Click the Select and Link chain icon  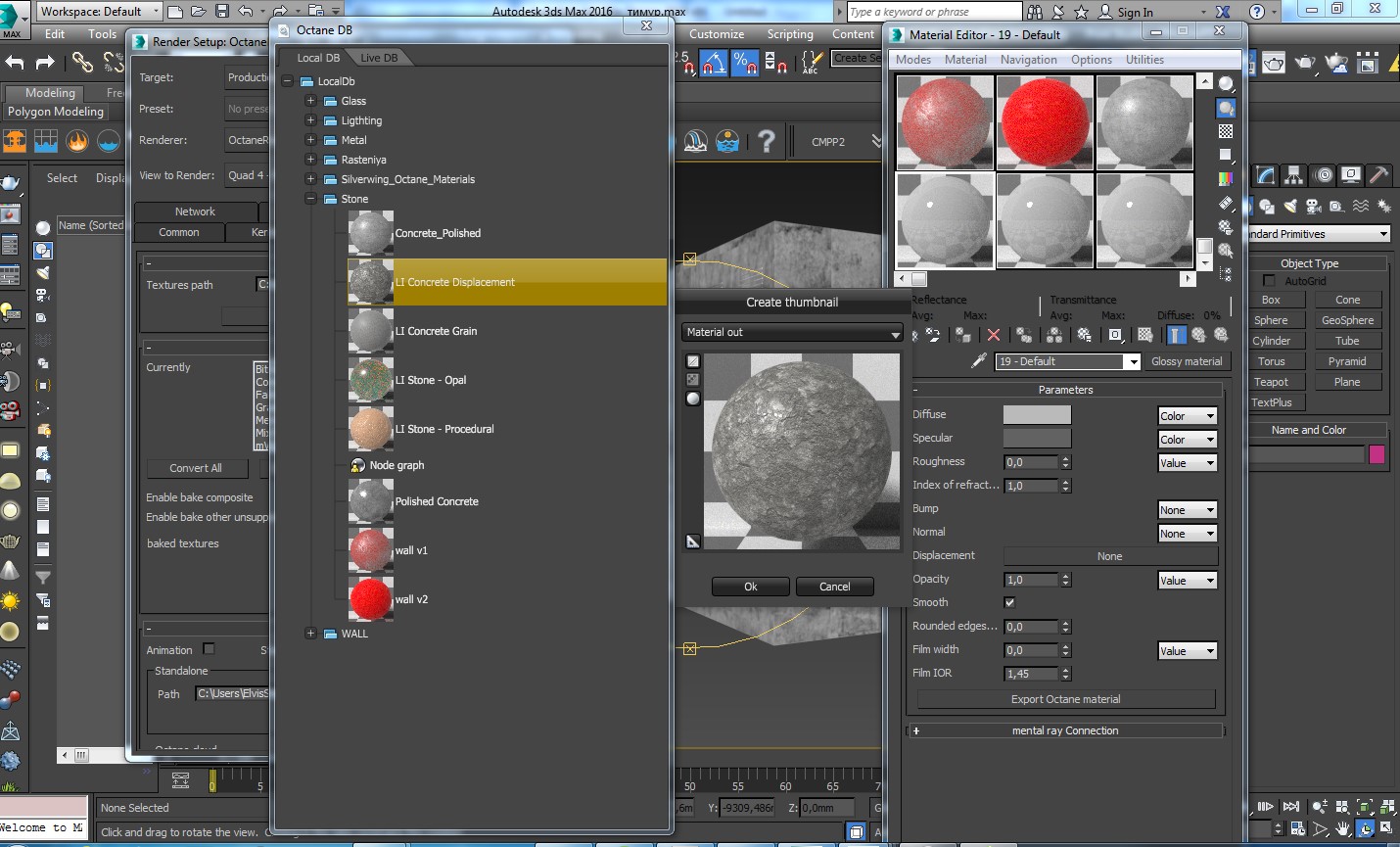[82, 63]
